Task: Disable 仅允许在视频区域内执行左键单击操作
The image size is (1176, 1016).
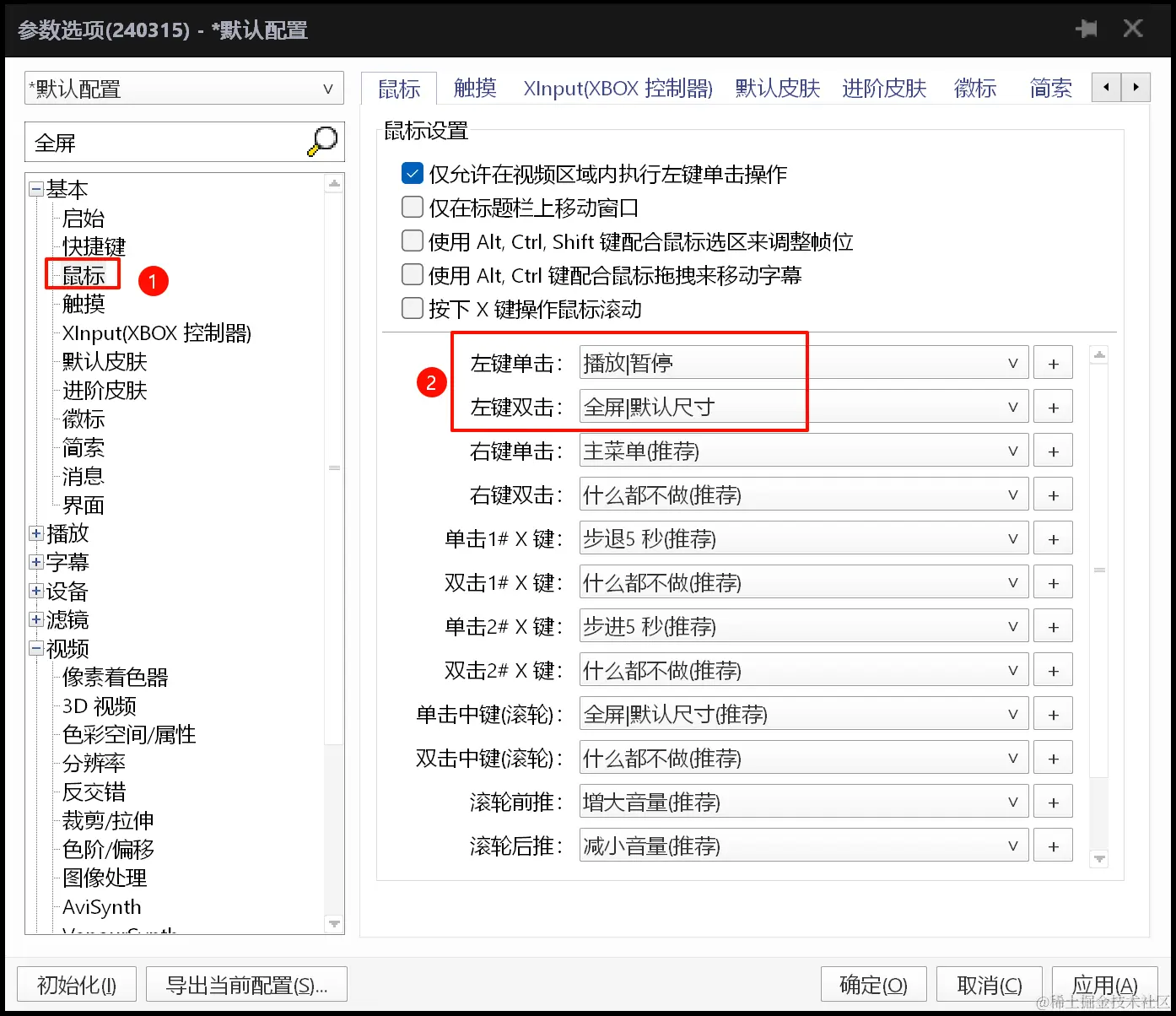Action: 412,173
